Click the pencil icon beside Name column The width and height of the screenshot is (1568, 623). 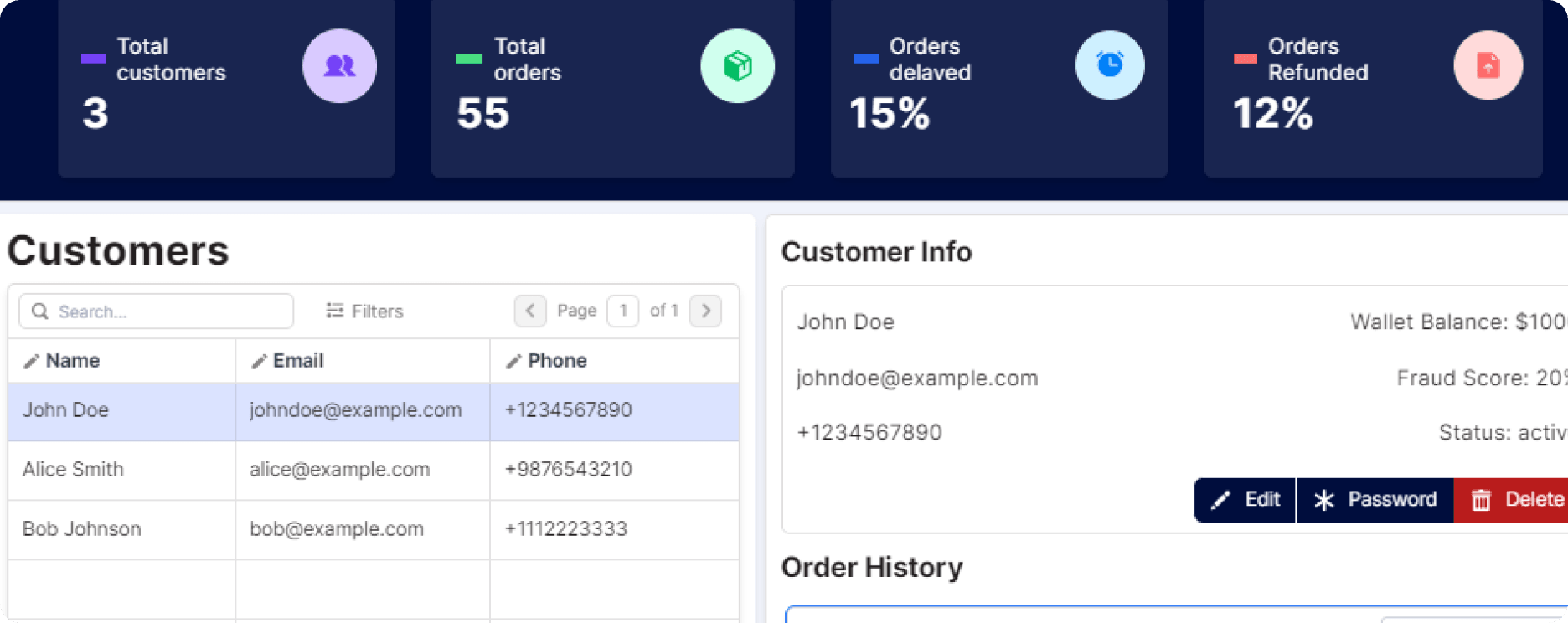pyautogui.click(x=31, y=362)
